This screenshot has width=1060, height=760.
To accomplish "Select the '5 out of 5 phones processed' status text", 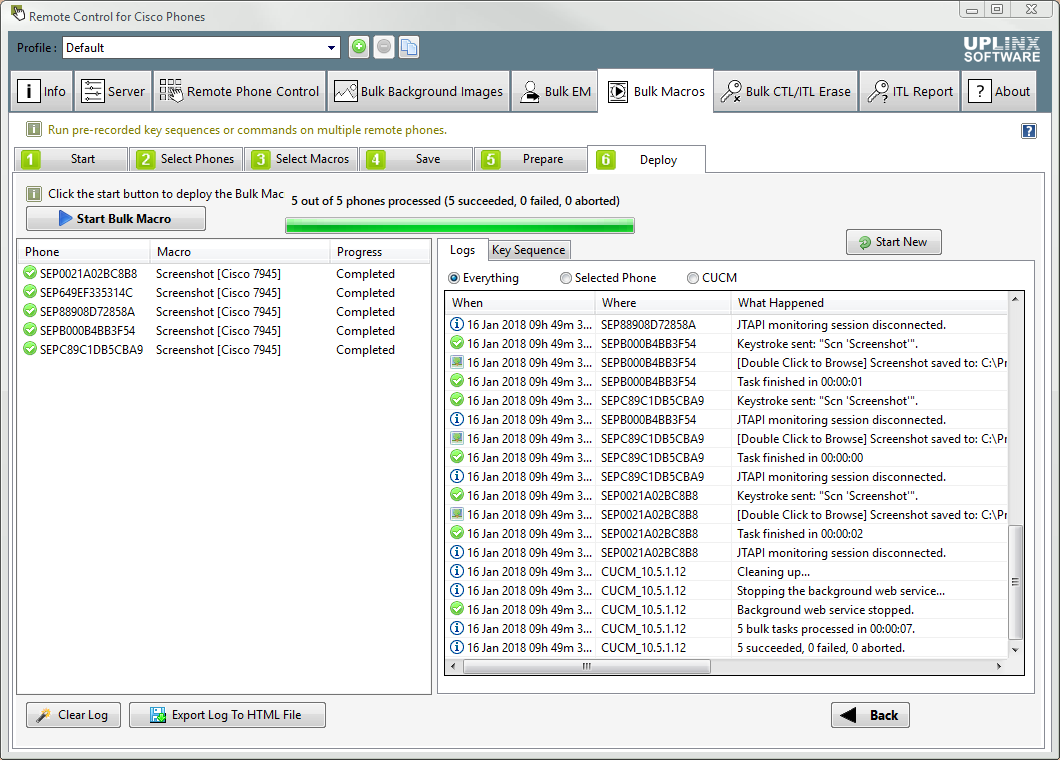I will [x=456, y=201].
